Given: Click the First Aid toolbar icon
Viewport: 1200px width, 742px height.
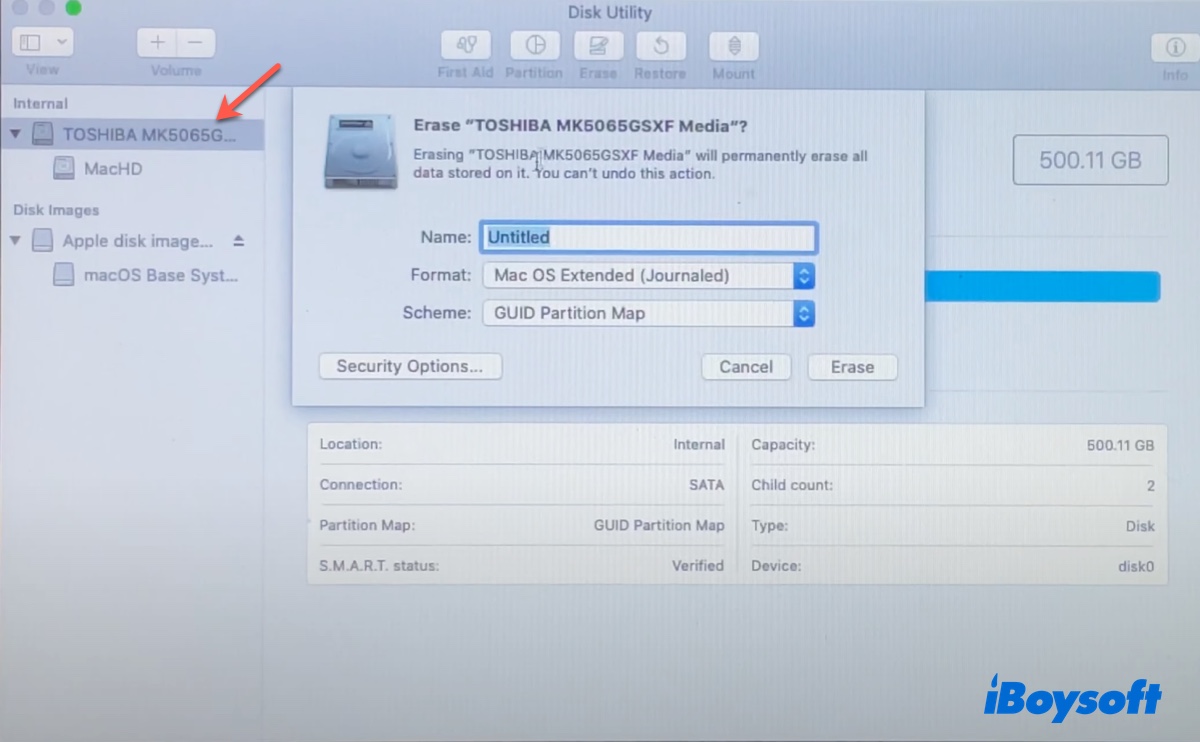Looking at the screenshot, I should pyautogui.click(x=465, y=46).
